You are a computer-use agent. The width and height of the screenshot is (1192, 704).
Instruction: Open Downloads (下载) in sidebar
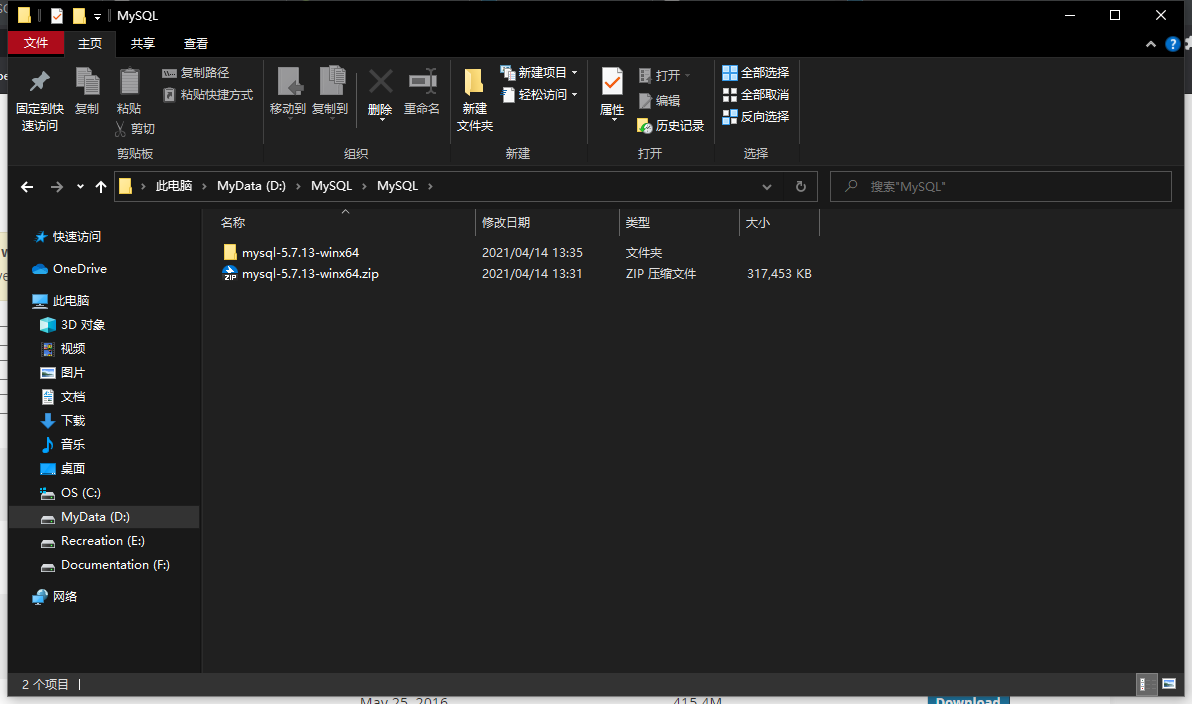coord(72,420)
